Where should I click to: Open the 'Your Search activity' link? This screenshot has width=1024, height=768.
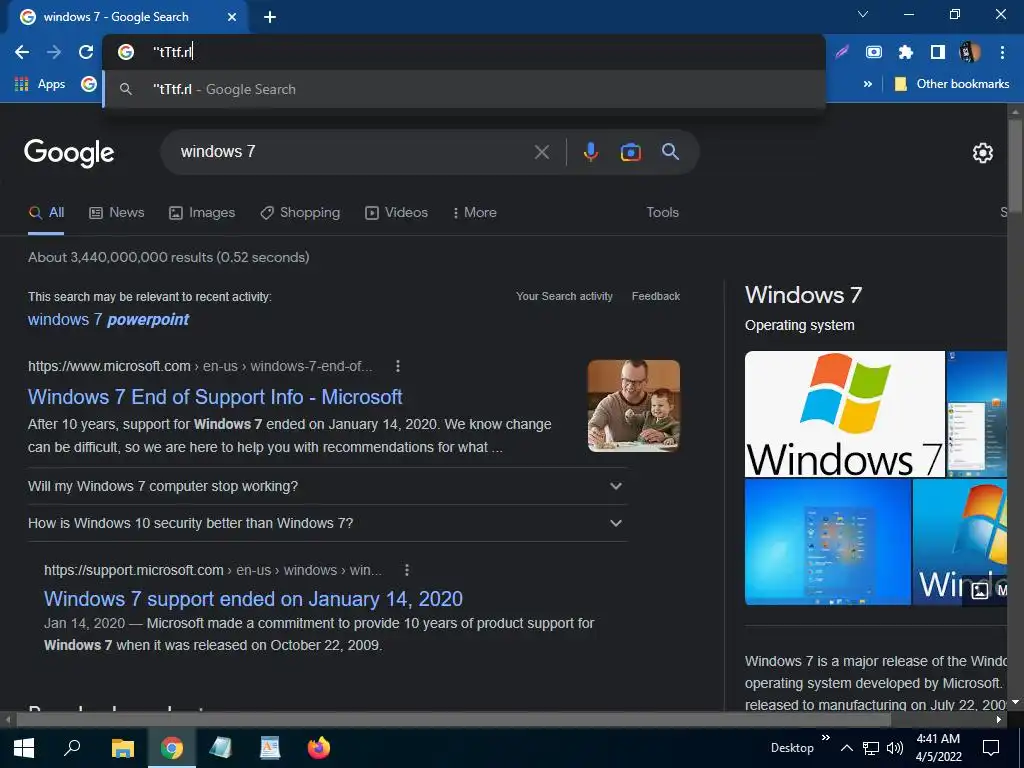pyautogui.click(x=564, y=296)
